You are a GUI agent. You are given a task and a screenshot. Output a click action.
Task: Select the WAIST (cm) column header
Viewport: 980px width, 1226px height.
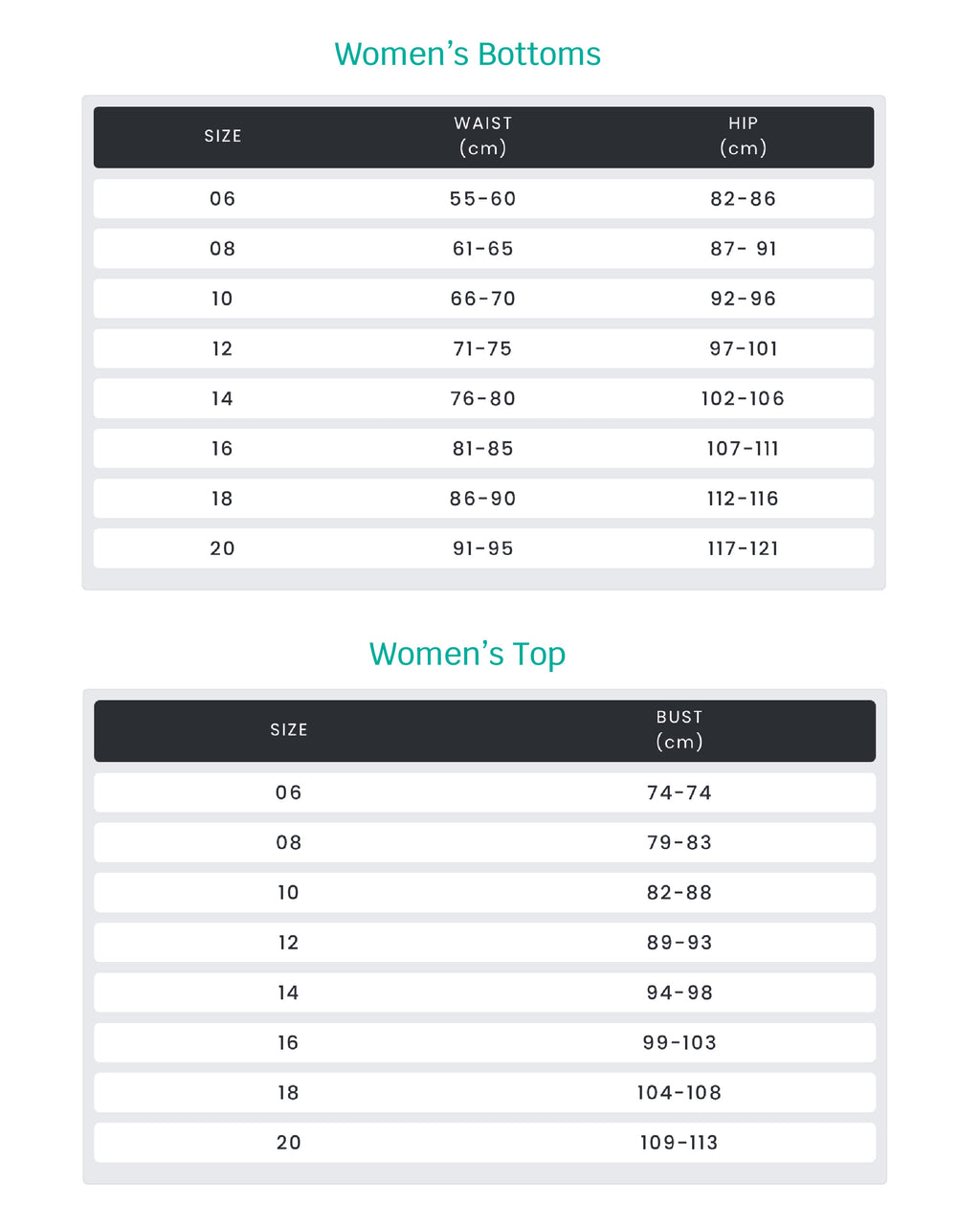[x=483, y=136]
